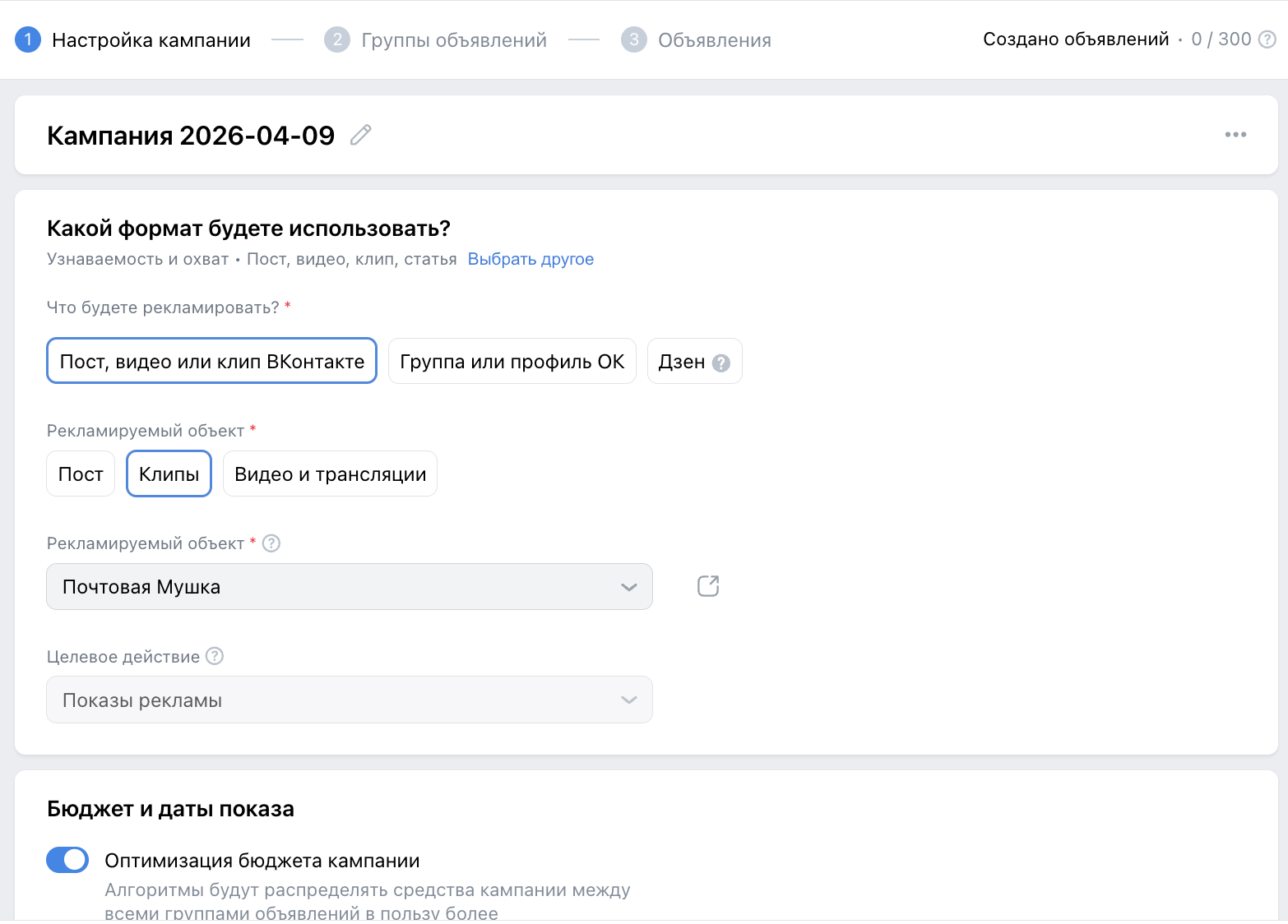The height and width of the screenshot is (924, 1288).
Task: Click the campaign title Кампания 2026-04-09
Action: pyautogui.click(x=191, y=135)
